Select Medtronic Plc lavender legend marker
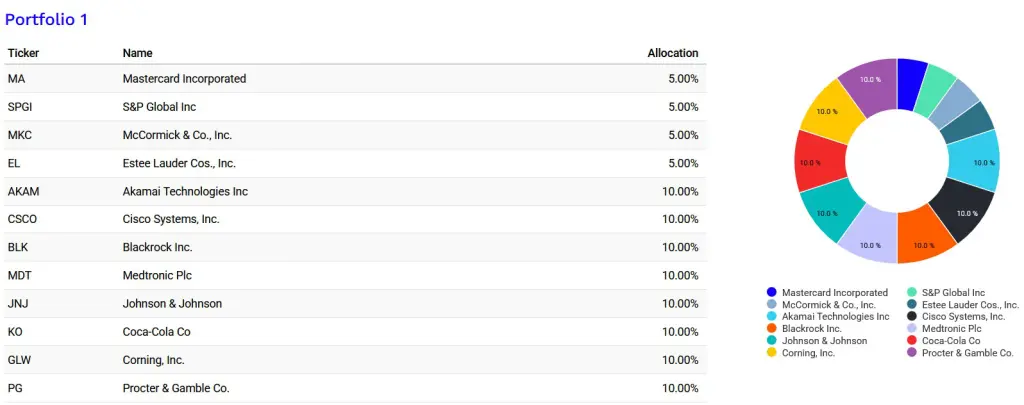This screenshot has height=405, width=1024. click(x=912, y=329)
